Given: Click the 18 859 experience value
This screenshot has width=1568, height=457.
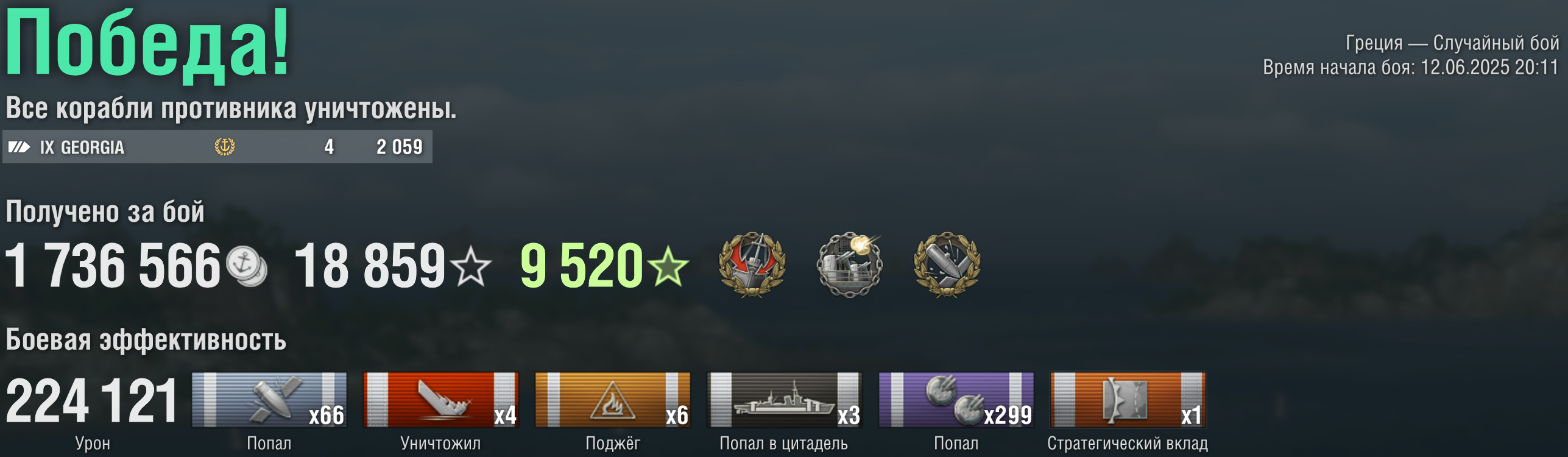Looking at the screenshot, I should 370,265.
